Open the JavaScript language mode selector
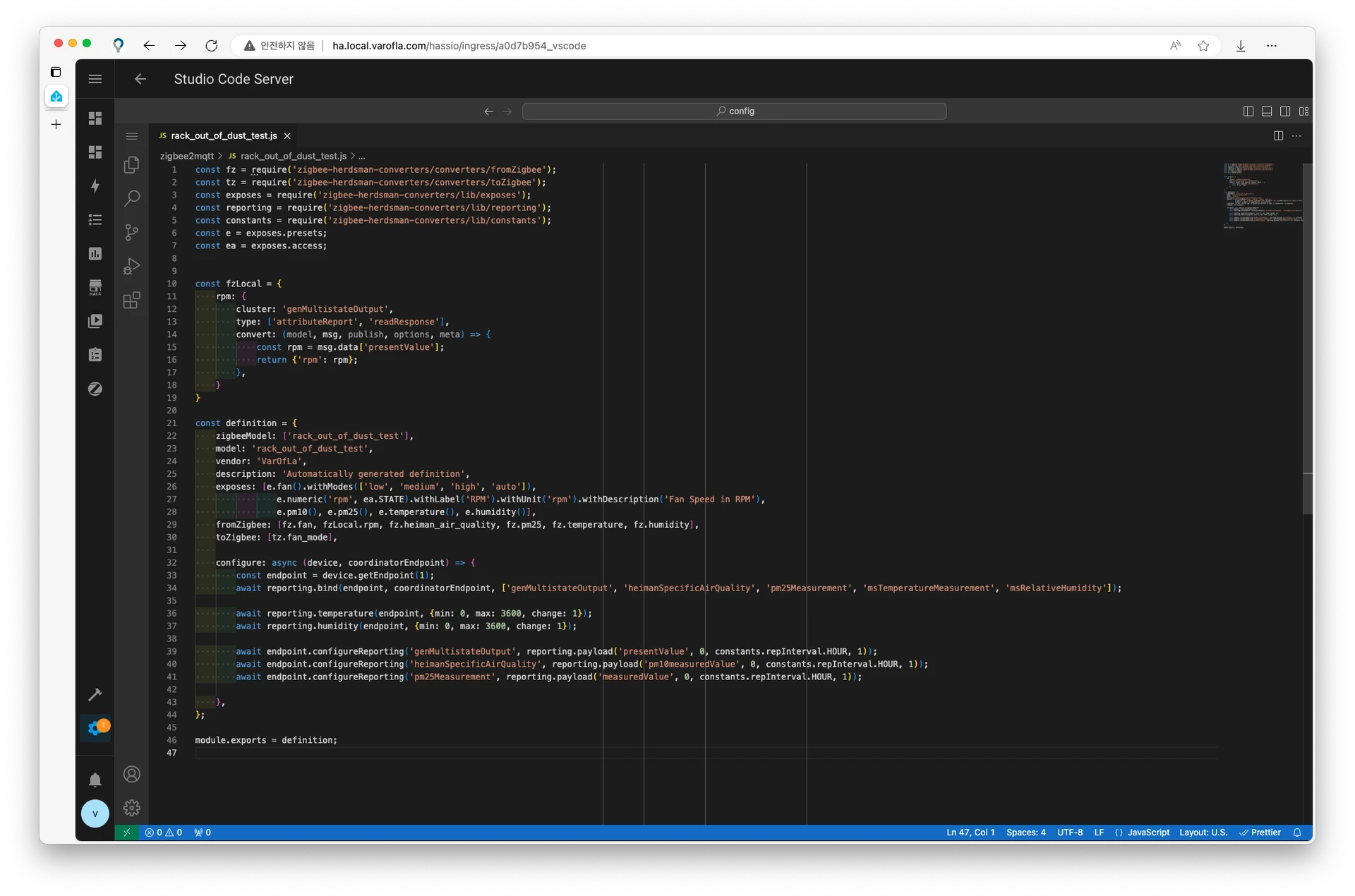 1148,833
